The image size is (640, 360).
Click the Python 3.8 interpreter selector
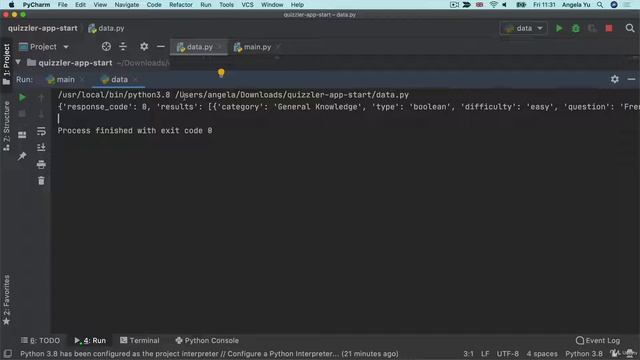pyautogui.click(x=584, y=354)
